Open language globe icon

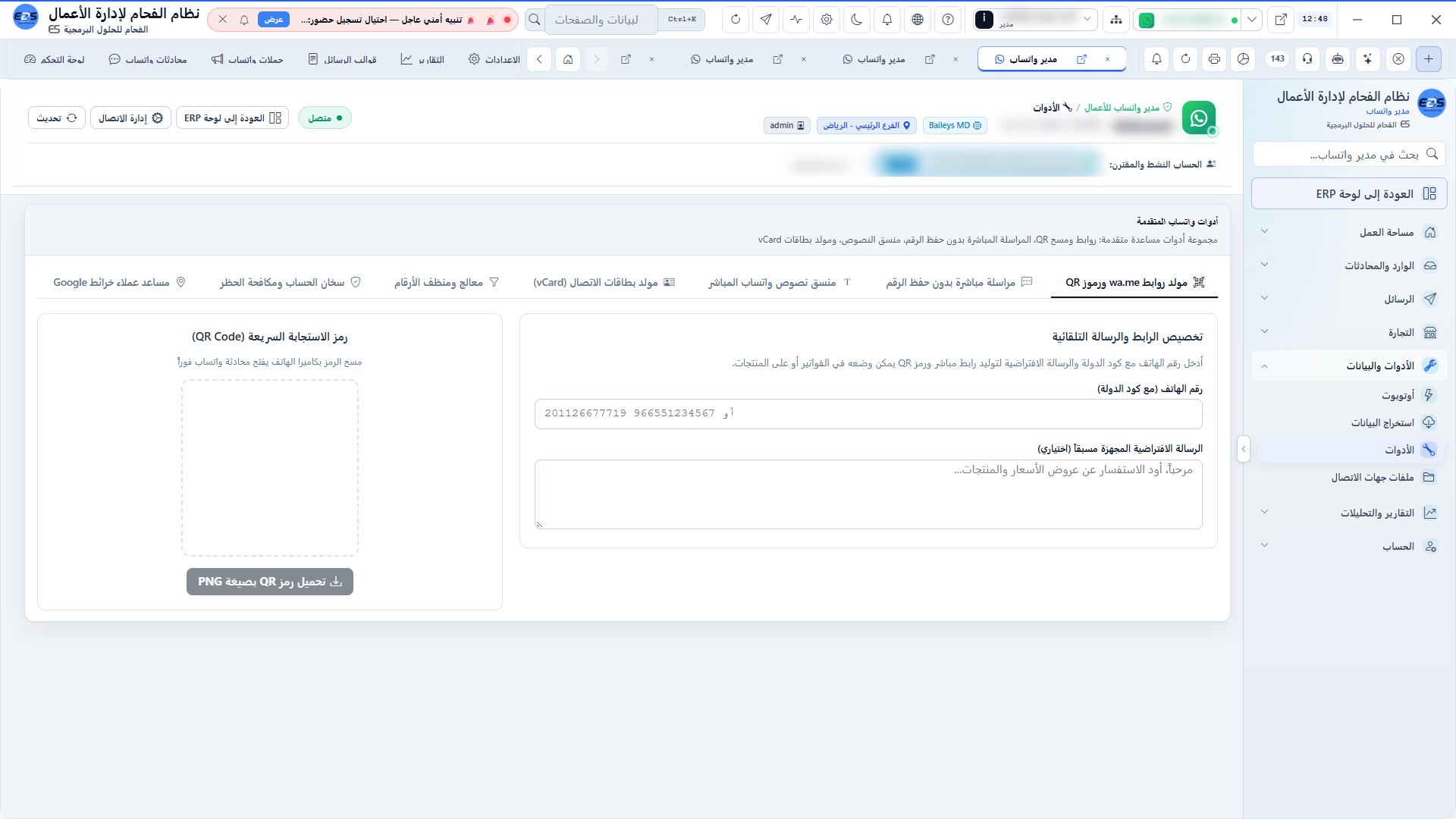click(x=918, y=20)
